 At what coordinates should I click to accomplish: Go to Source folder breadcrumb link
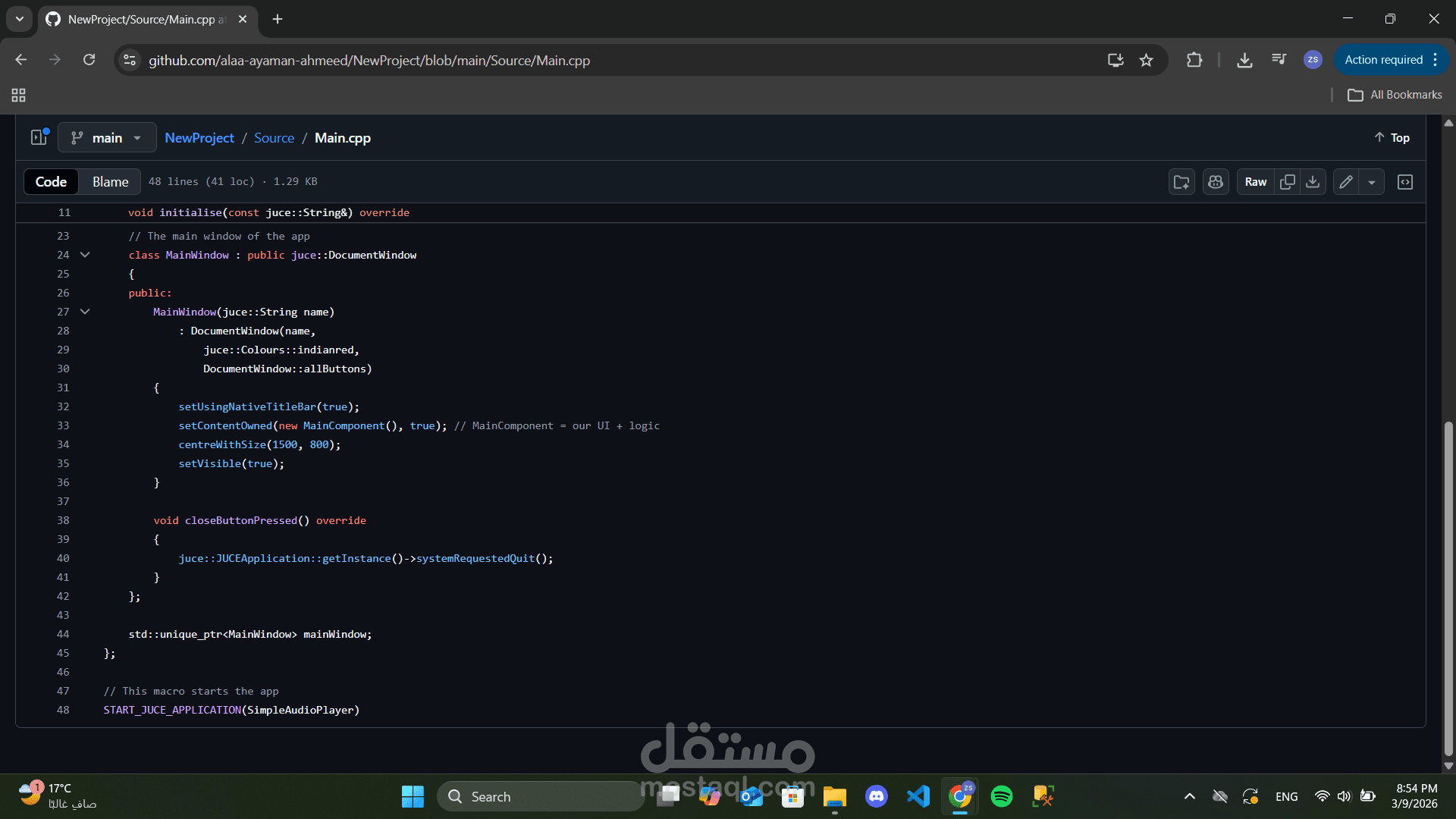[274, 138]
